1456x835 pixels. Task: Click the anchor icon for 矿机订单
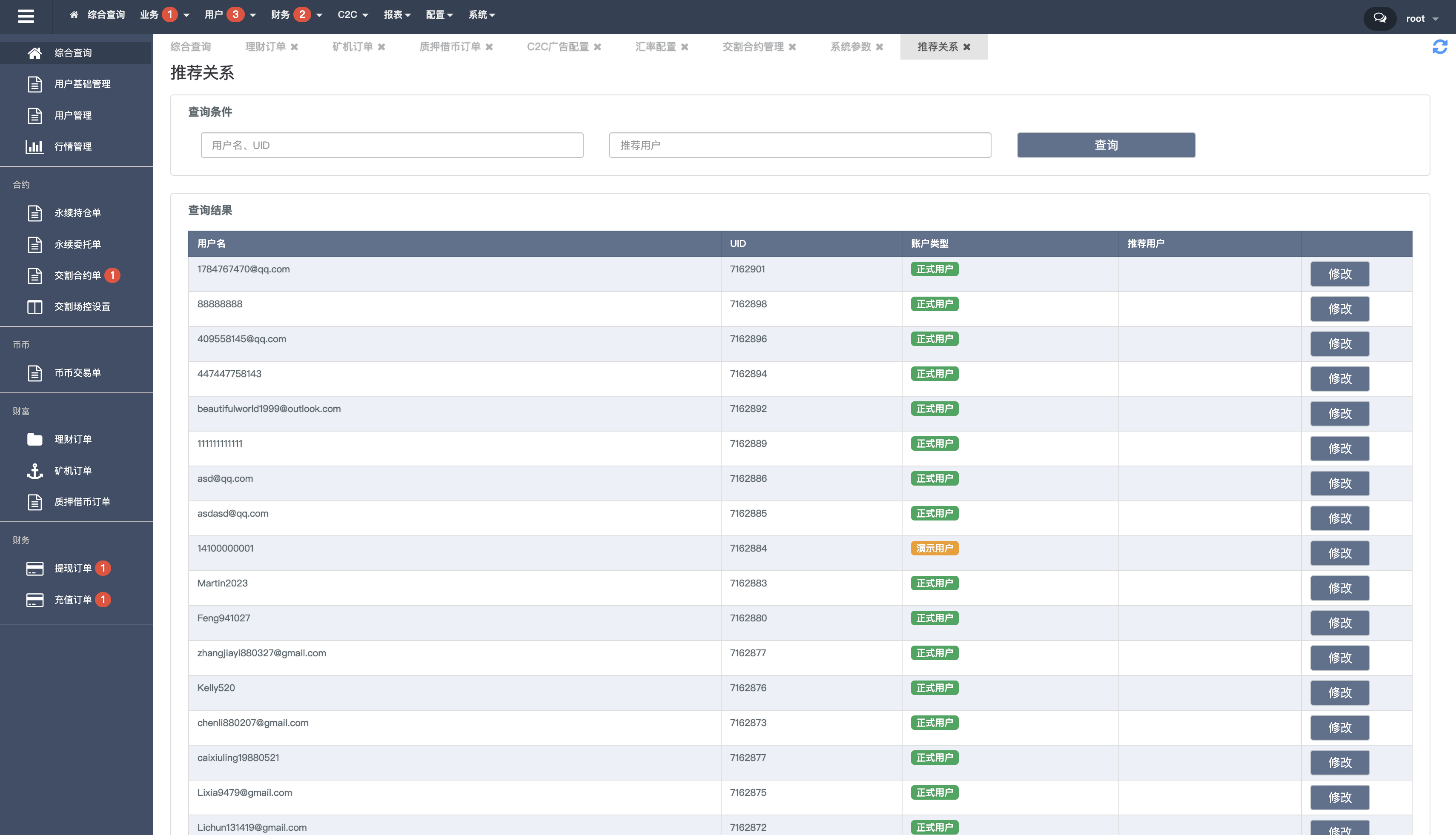34,471
